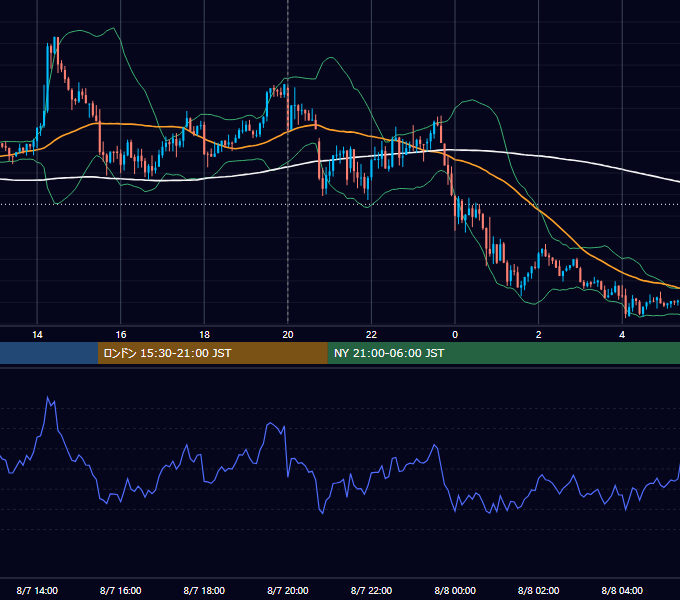Image resolution: width=680 pixels, height=600 pixels.
Task: Click the oscillator's highest peak near 8/7 14:00
Action: [48, 397]
